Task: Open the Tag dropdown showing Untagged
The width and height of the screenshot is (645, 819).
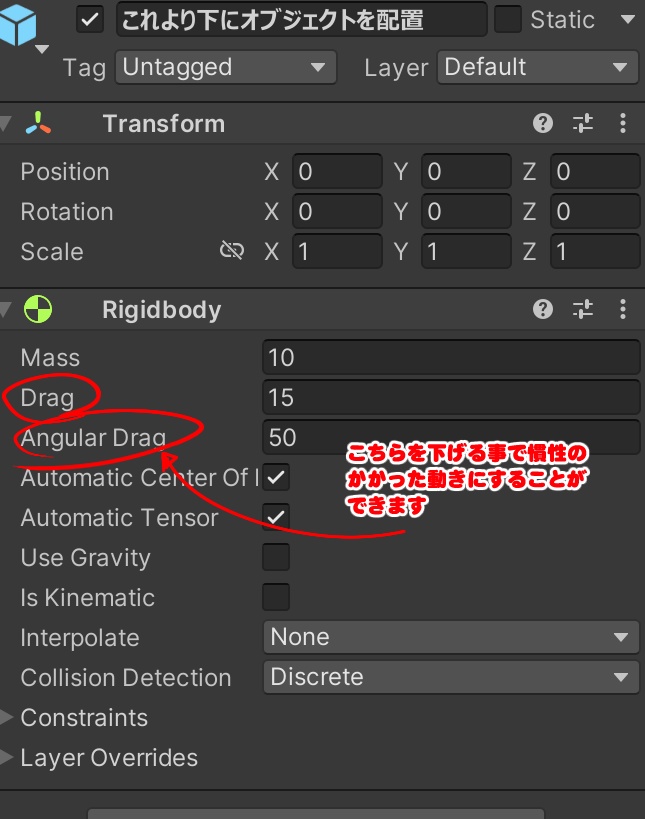Action: click(225, 68)
